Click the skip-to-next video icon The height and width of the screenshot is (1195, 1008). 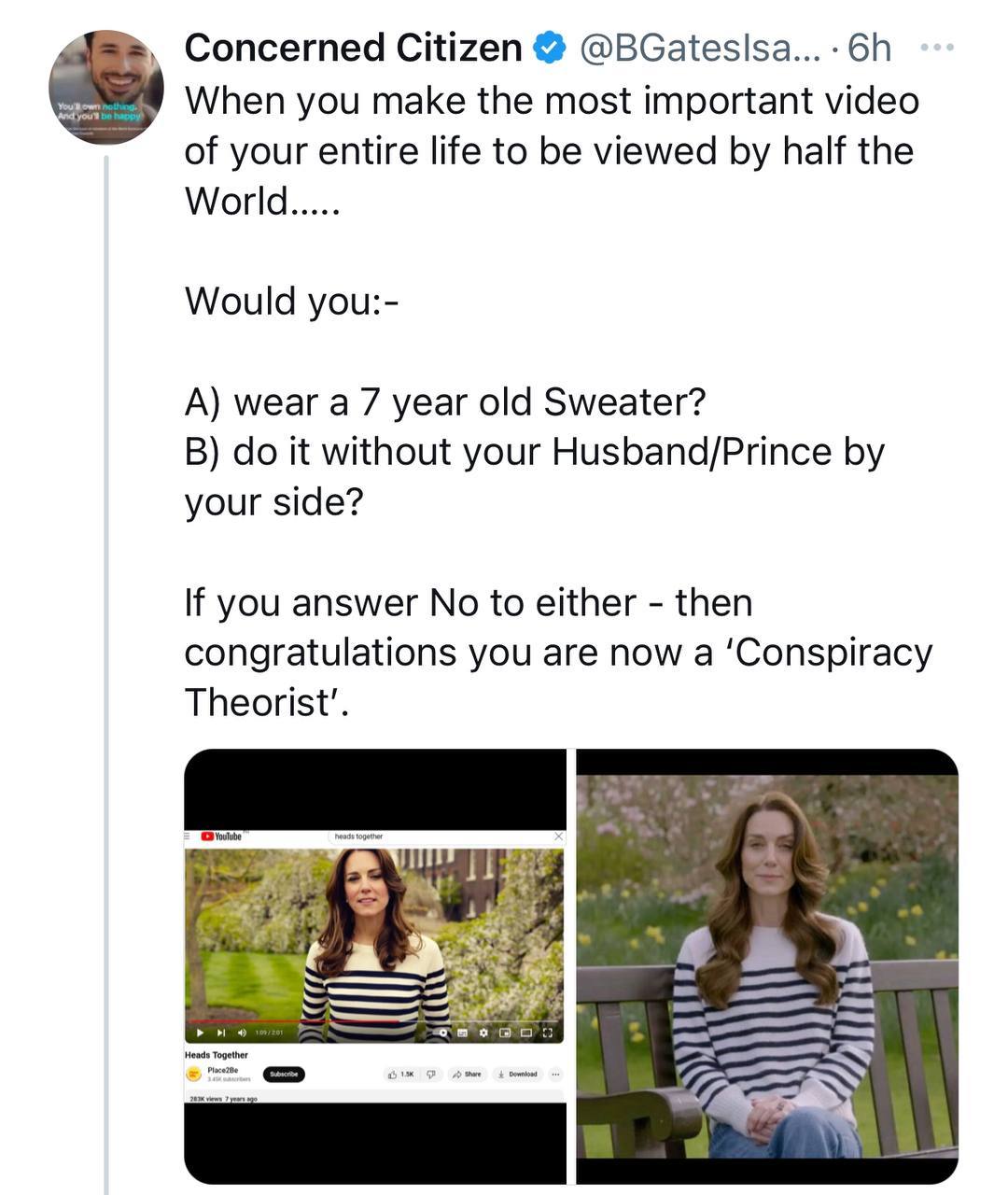(221, 1033)
